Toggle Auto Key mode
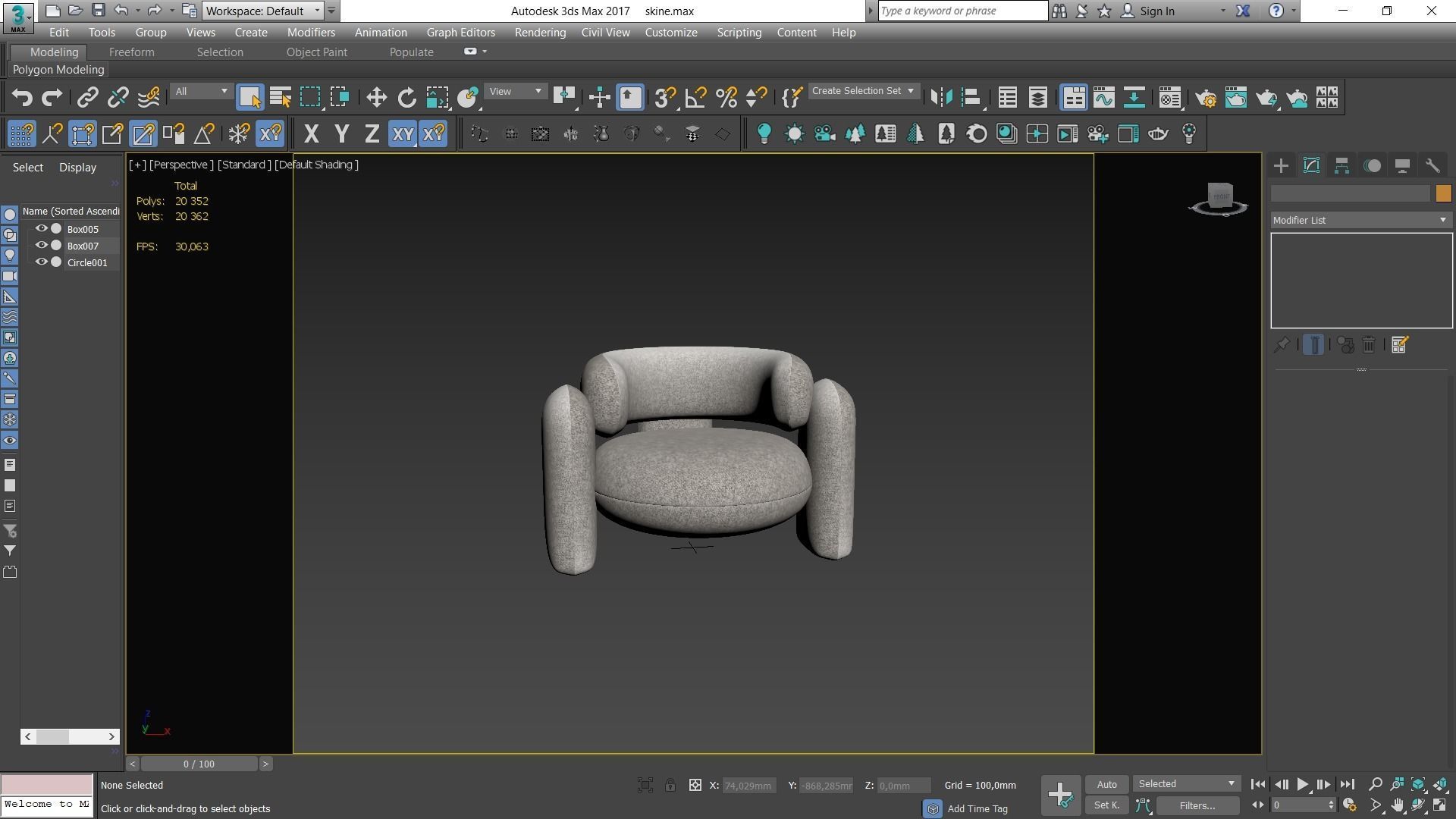 [1107, 784]
